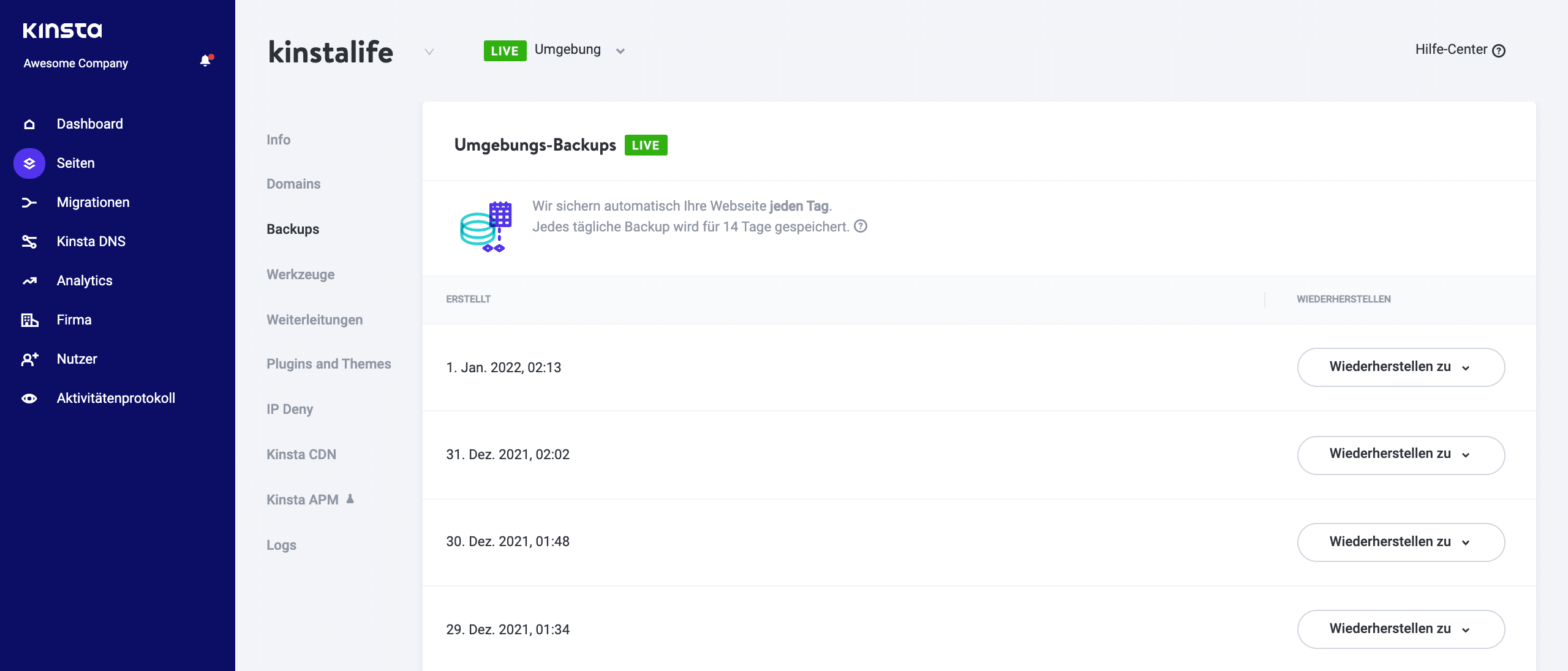Expand the kinstalife site selector chevron

(x=428, y=53)
